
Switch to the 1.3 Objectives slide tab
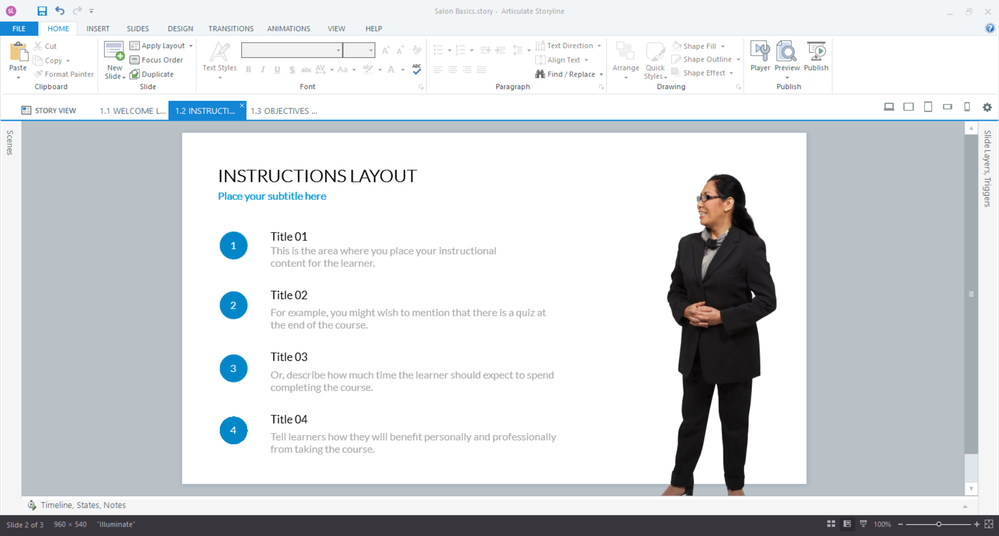[283, 111]
